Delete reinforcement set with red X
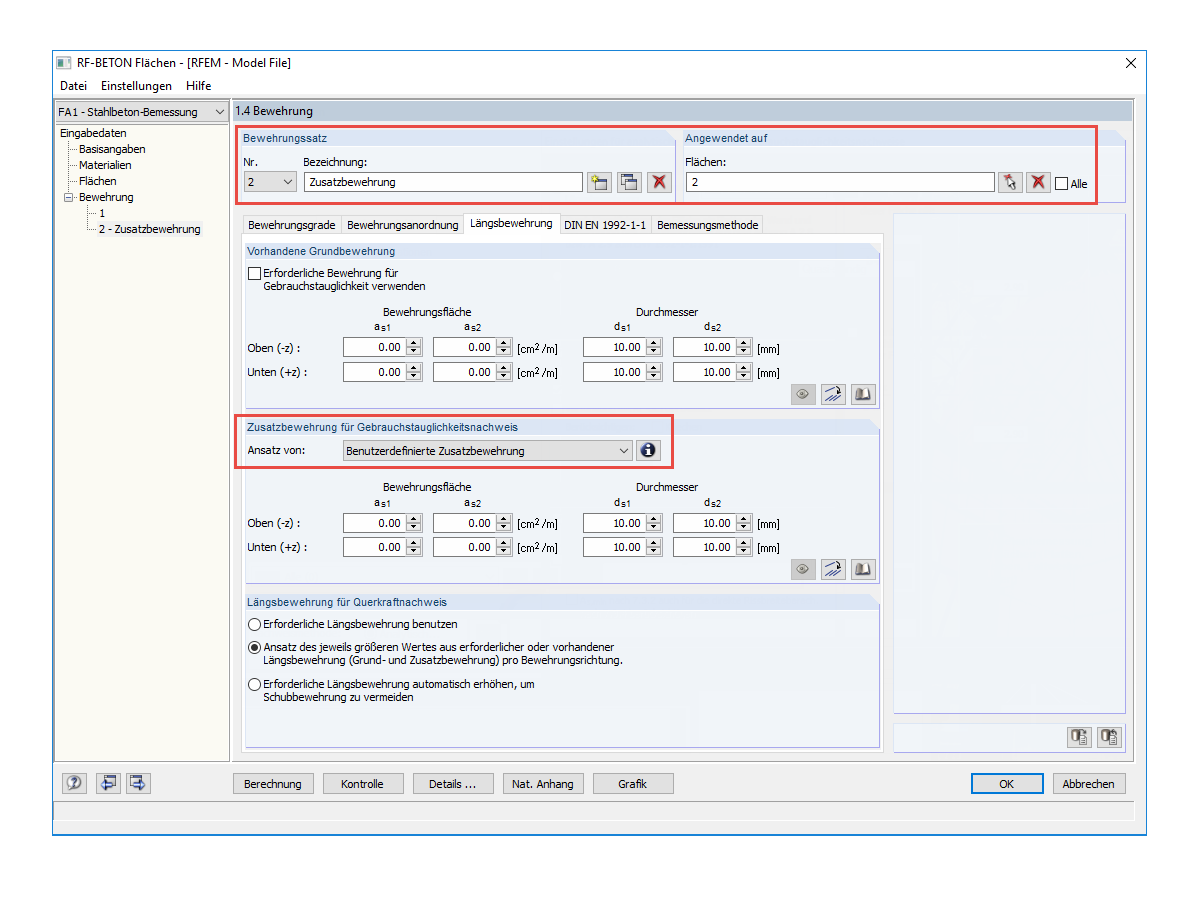Screen dimensions: 1200x900 659,182
